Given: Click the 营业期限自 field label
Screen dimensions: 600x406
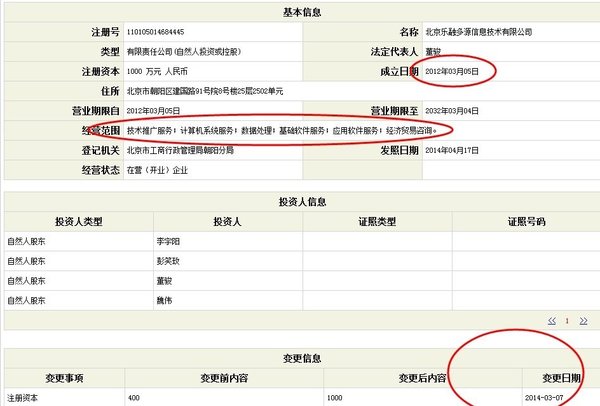Looking at the screenshot, I should coord(96,111).
